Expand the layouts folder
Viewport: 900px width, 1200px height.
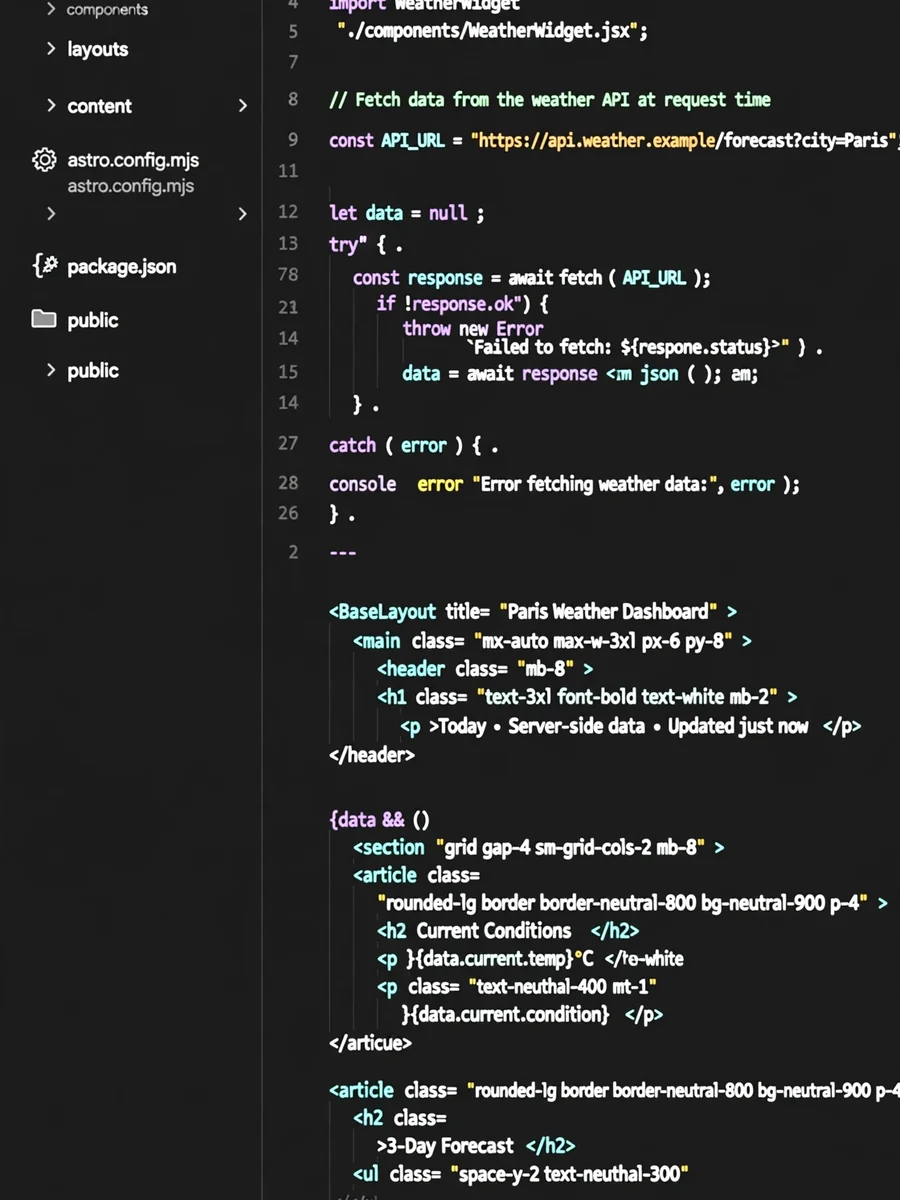coord(51,49)
